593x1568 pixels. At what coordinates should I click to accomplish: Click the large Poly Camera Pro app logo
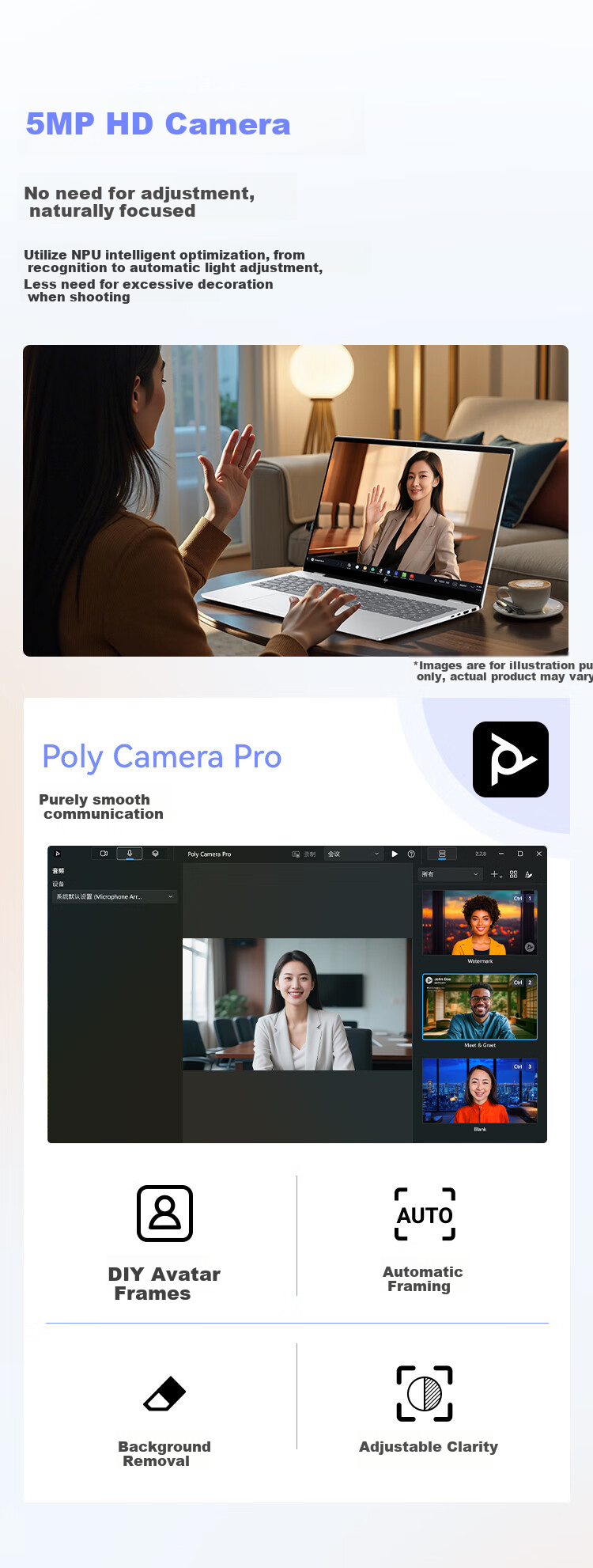tap(511, 759)
